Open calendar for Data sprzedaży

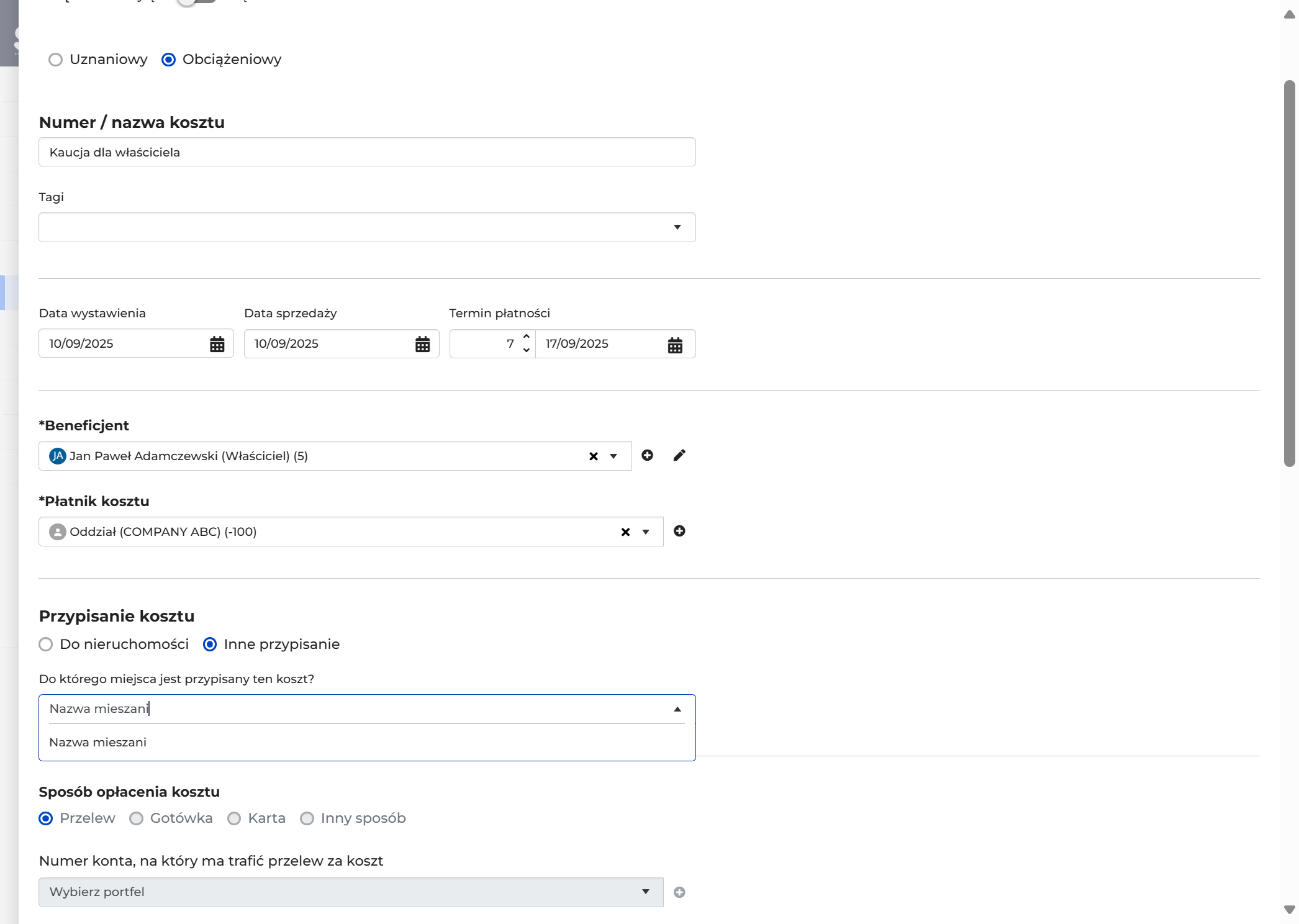point(422,344)
